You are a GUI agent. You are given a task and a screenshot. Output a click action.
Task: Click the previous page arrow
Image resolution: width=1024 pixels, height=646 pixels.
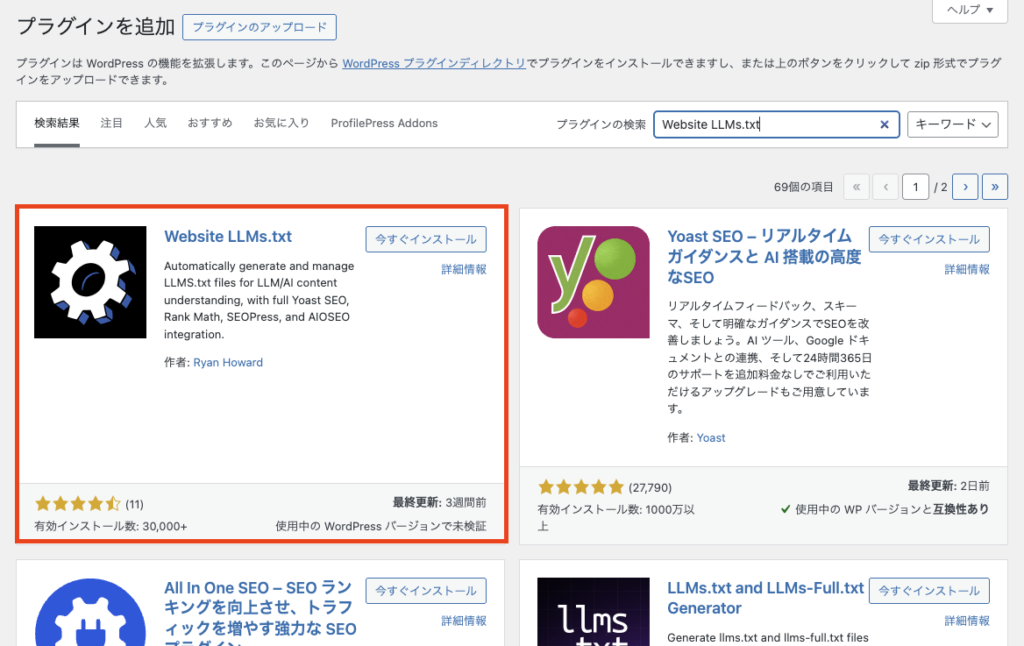885,186
